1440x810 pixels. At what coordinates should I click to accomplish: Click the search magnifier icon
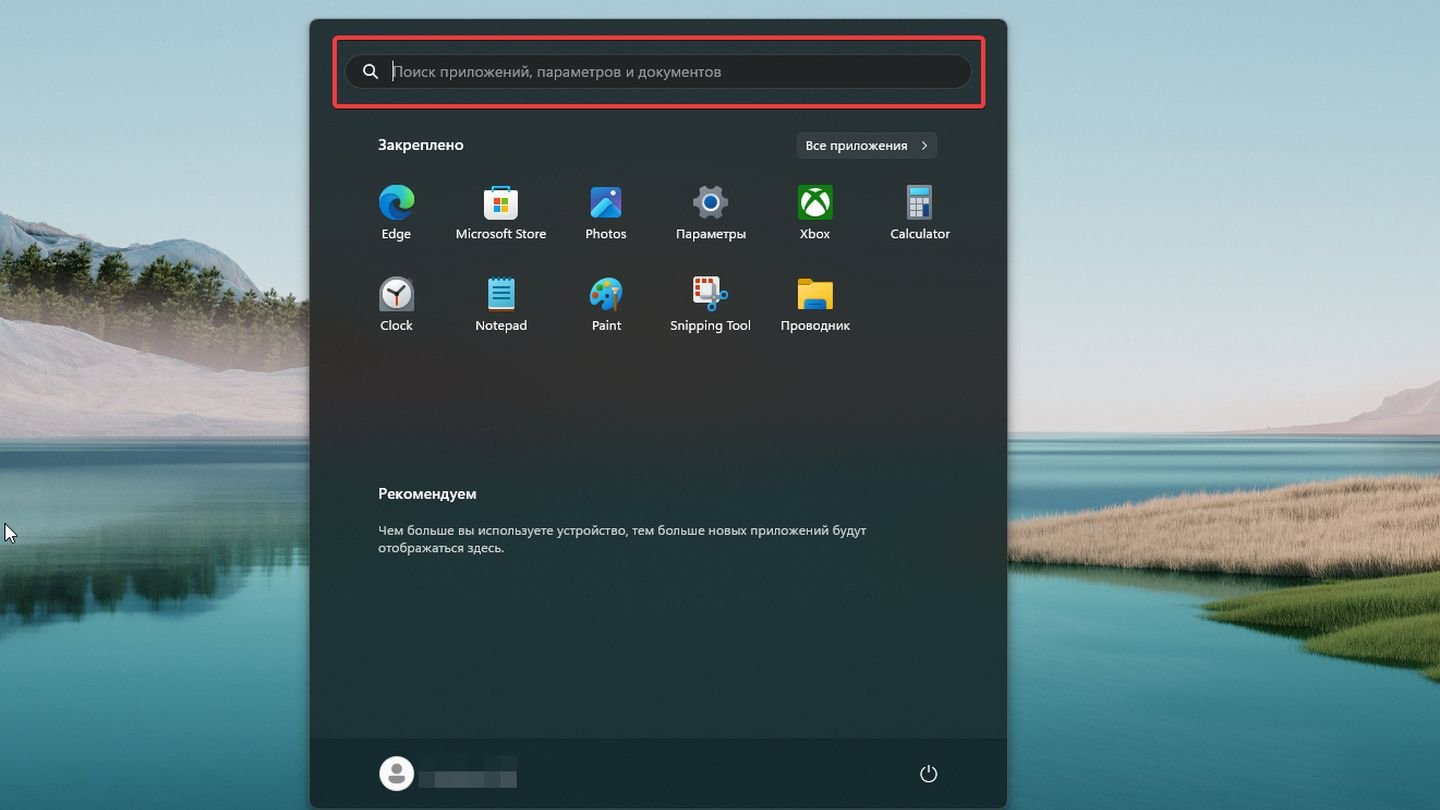(370, 72)
